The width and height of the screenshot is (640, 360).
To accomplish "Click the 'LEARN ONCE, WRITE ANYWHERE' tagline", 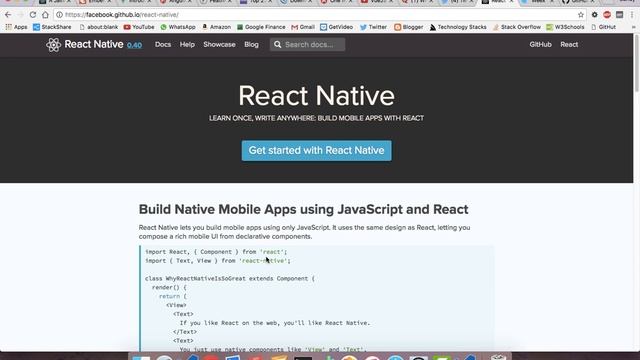I will click(316, 118).
